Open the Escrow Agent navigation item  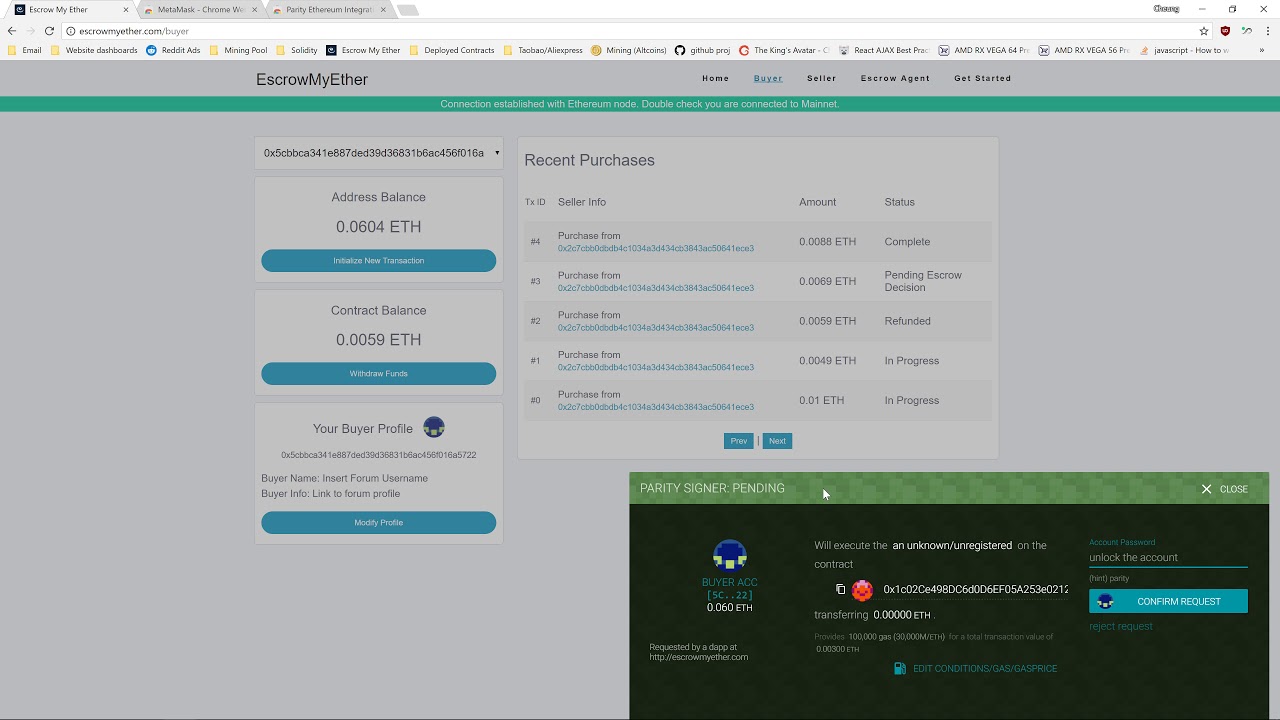point(895,78)
